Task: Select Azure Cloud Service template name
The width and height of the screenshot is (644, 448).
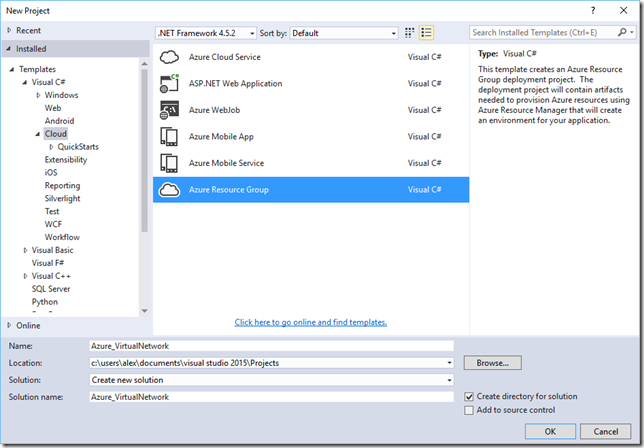Action: (x=225, y=57)
